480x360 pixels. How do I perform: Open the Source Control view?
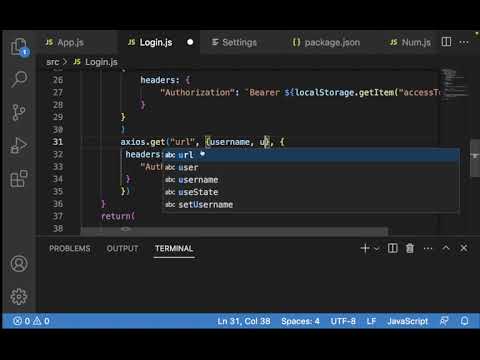point(19,112)
